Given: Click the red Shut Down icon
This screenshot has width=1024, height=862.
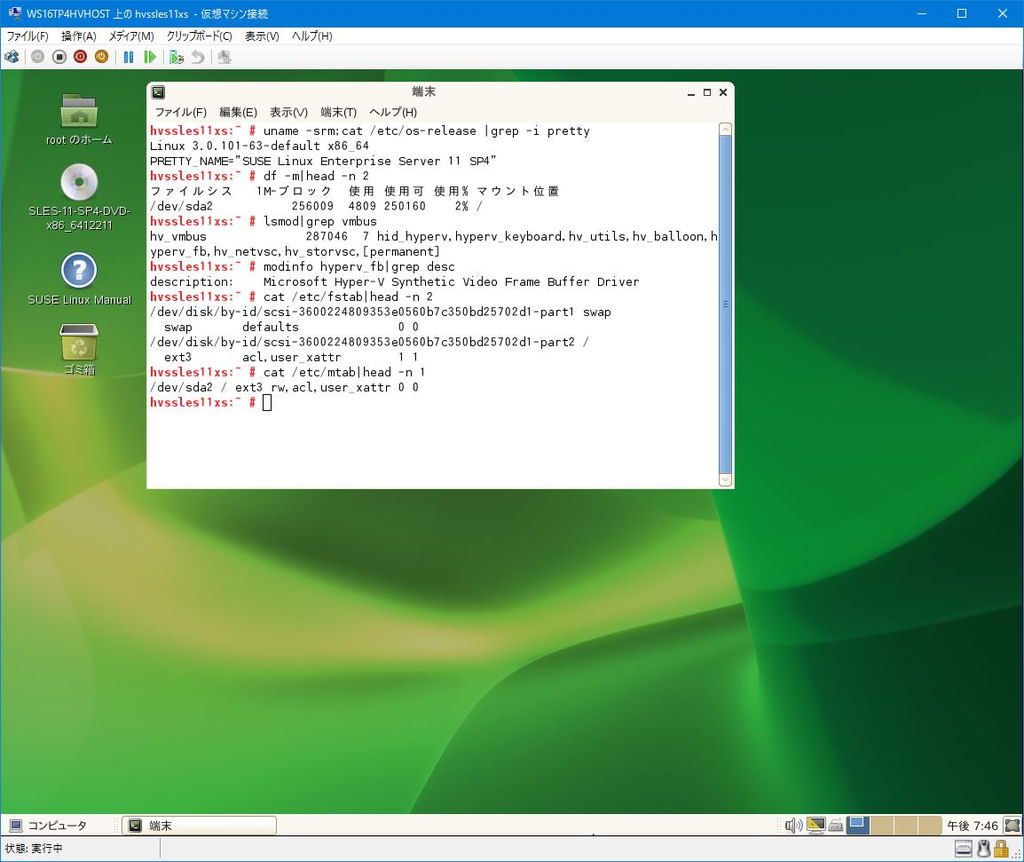Looking at the screenshot, I should tap(80, 57).
